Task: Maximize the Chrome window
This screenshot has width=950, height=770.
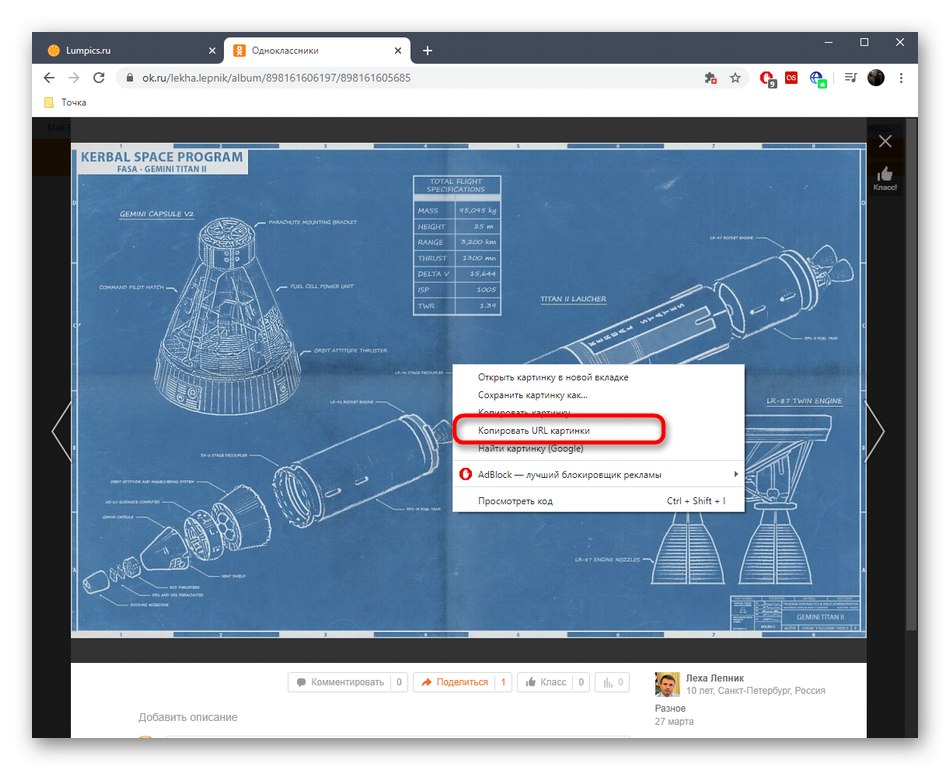Action: tap(865, 42)
